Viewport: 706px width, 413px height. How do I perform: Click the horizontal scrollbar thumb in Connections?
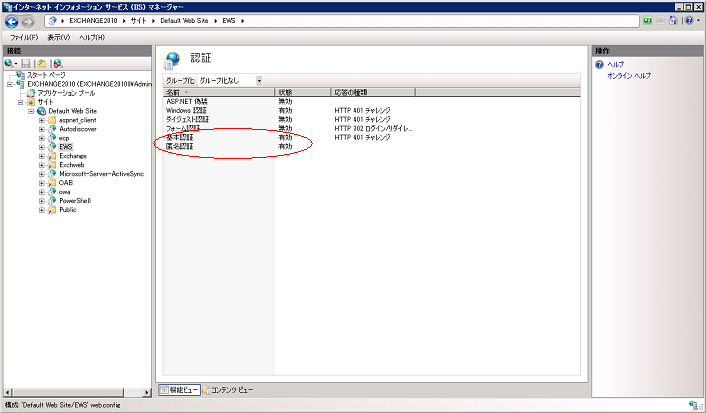click(x=68, y=392)
